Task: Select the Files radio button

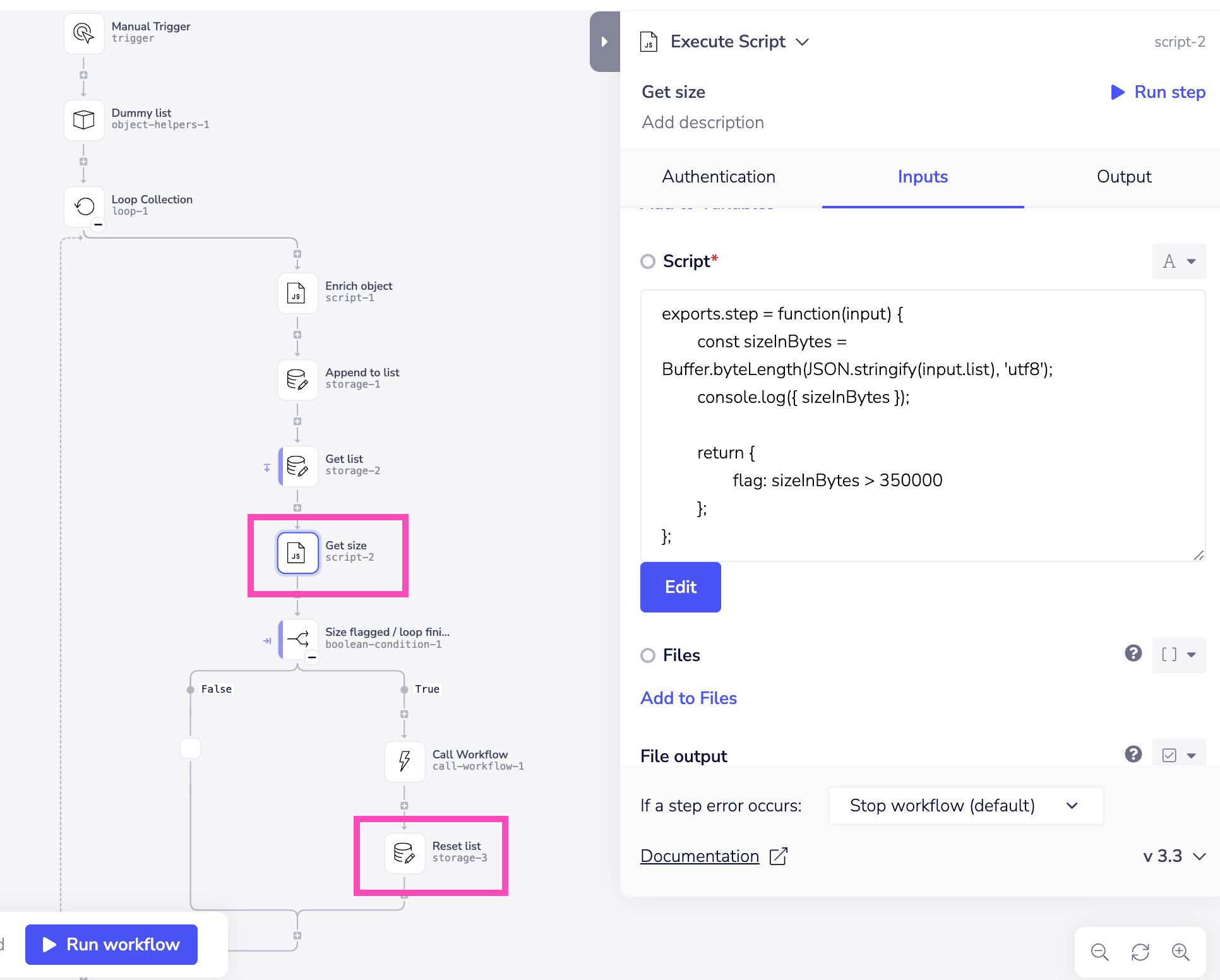Action: [x=648, y=655]
